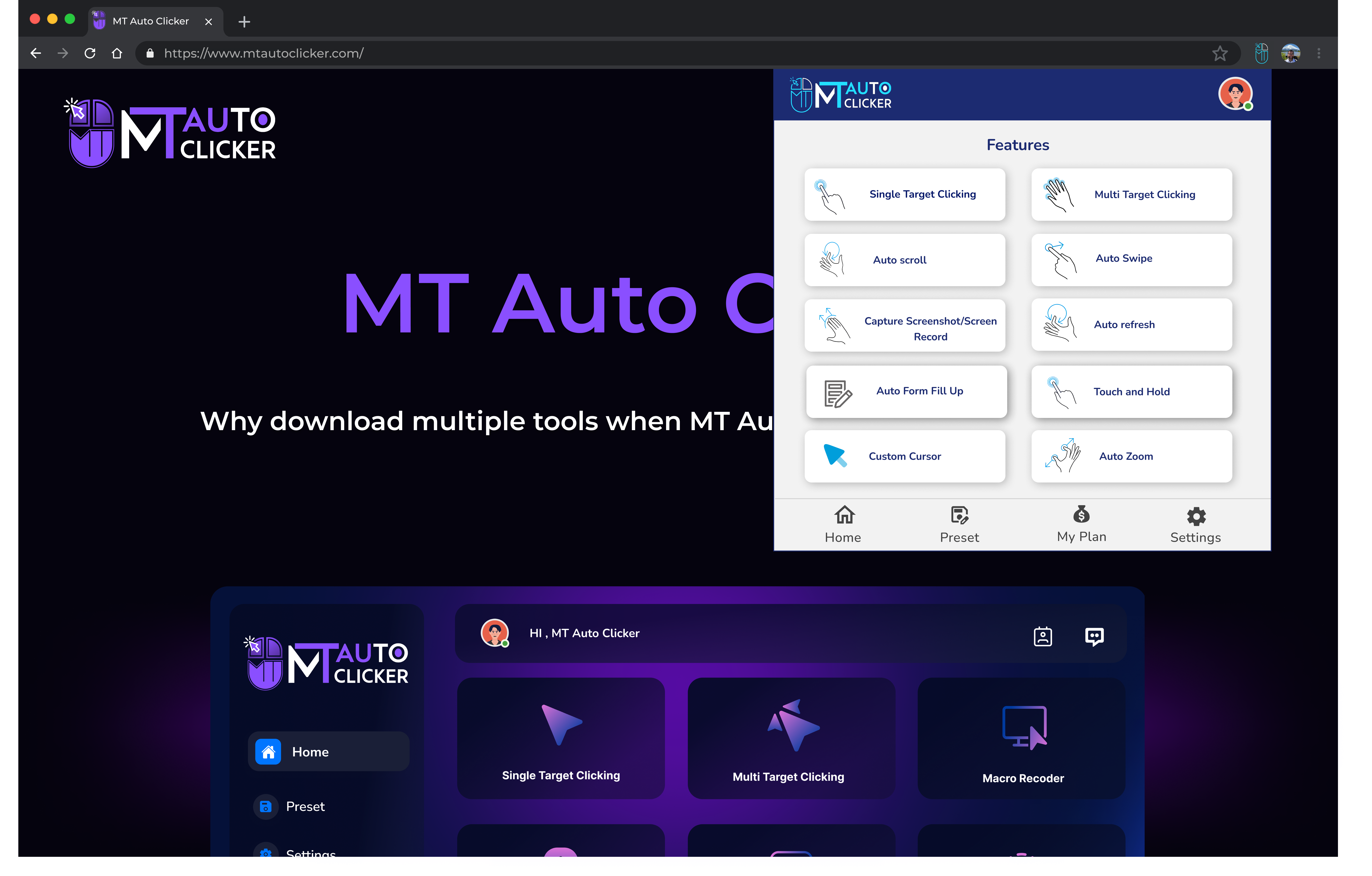Select the Auto scroll feature

point(905,260)
